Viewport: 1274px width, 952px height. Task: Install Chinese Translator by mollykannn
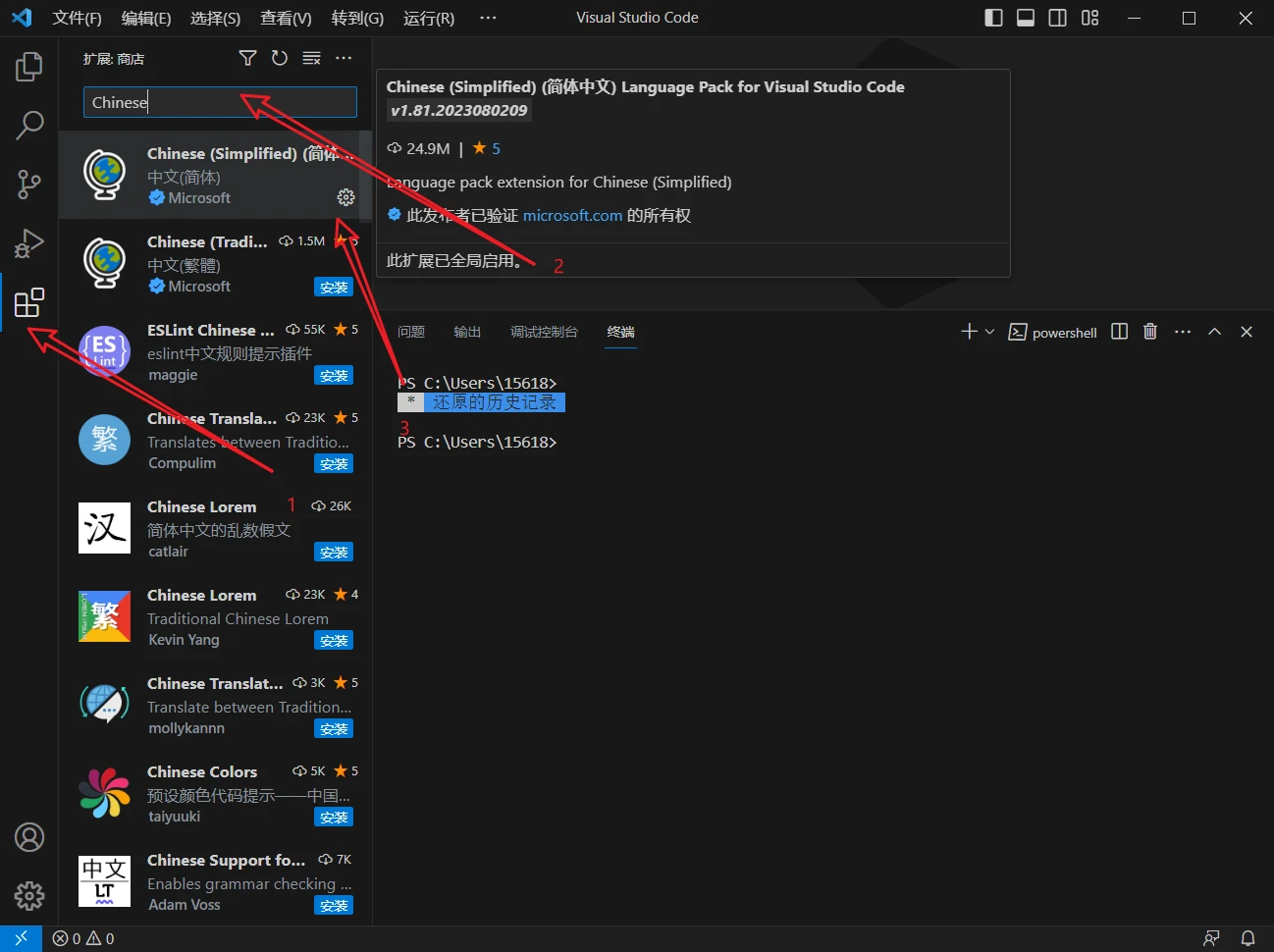334,728
